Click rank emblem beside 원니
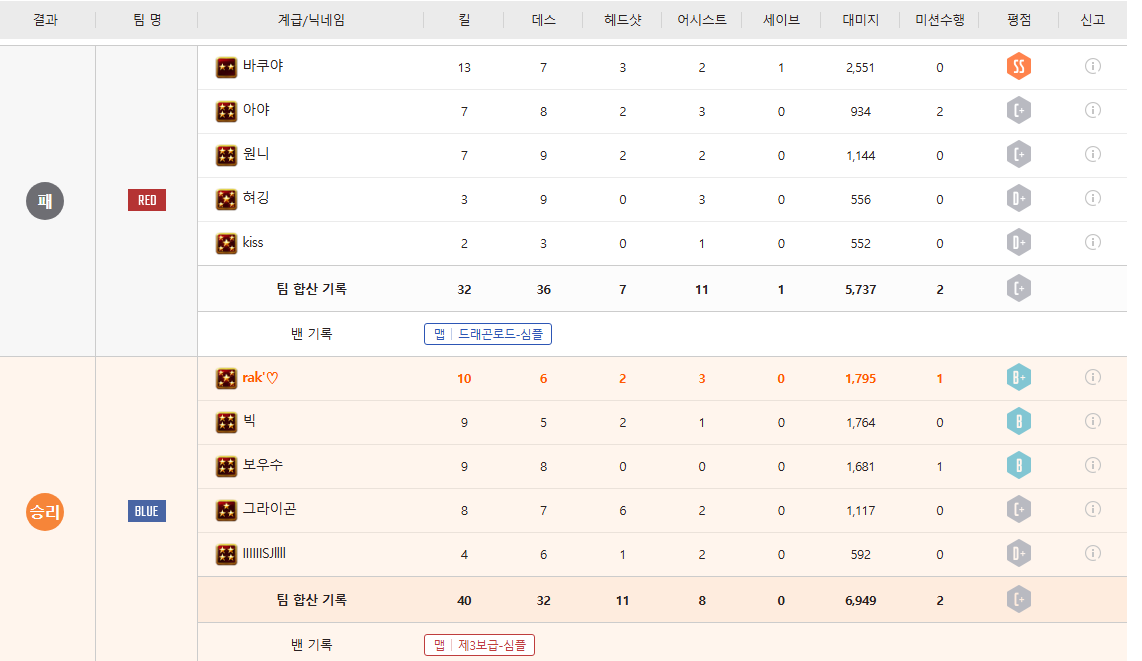This screenshot has height=661, width=1142. tap(227, 155)
